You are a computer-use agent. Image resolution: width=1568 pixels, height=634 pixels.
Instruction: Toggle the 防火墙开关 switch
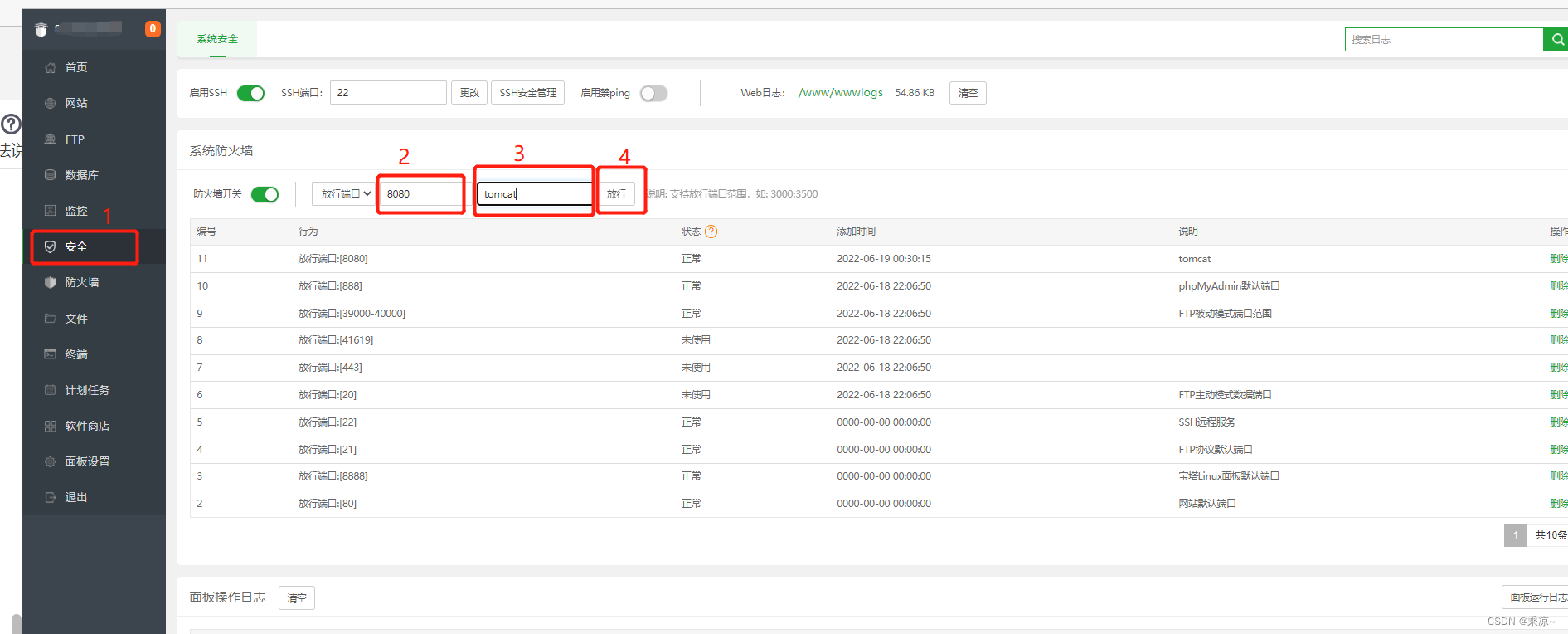tap(265, 194)
